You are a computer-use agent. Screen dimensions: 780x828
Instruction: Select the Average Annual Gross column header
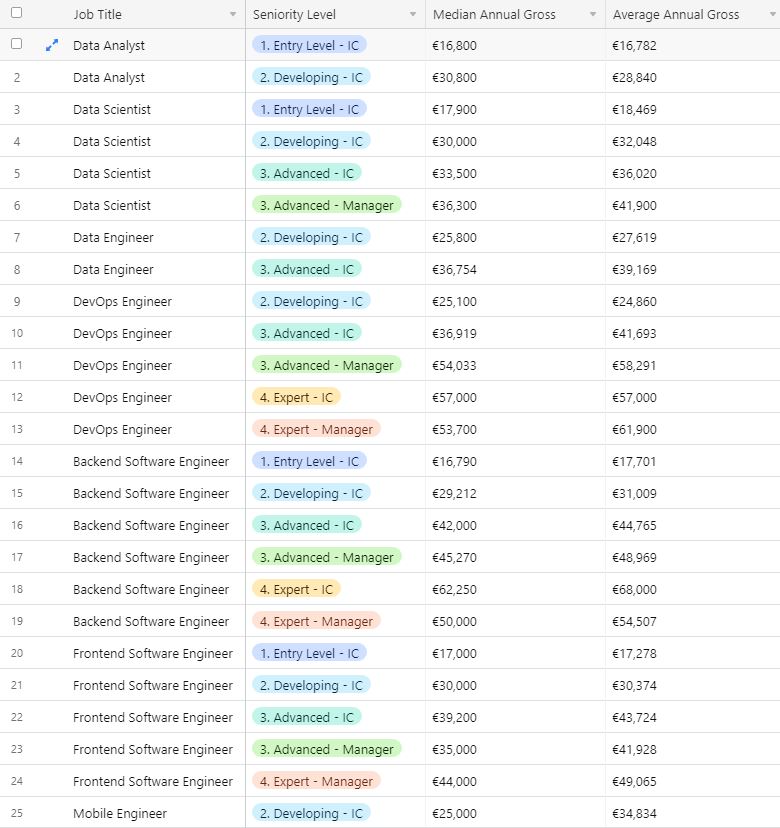(676, 15)
